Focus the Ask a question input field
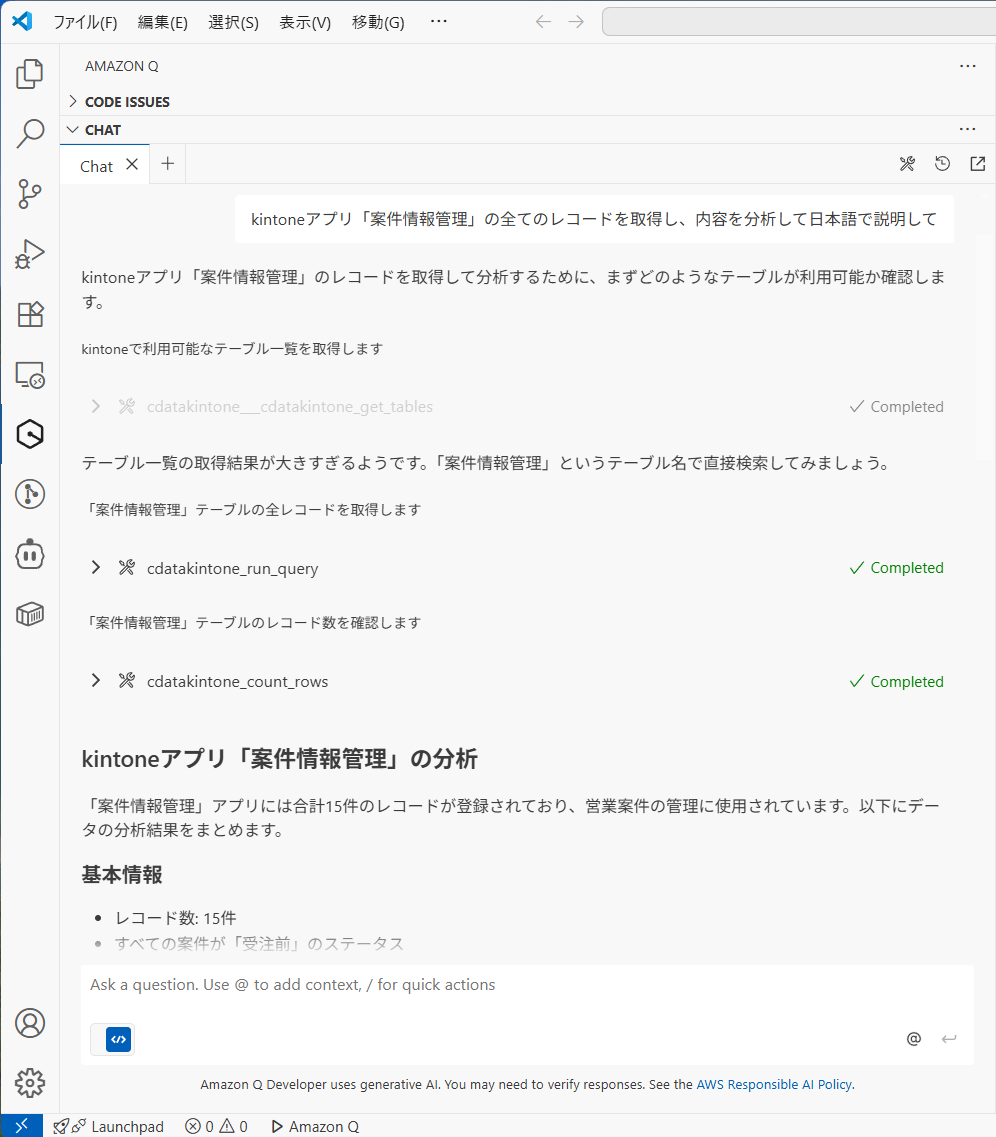 [x=527, y=985]
